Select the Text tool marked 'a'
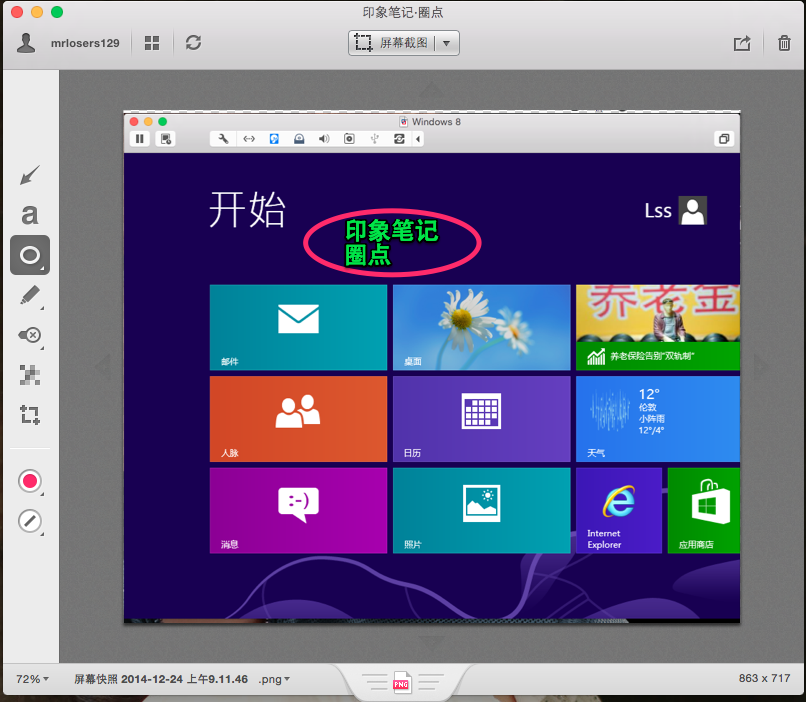 30,215
